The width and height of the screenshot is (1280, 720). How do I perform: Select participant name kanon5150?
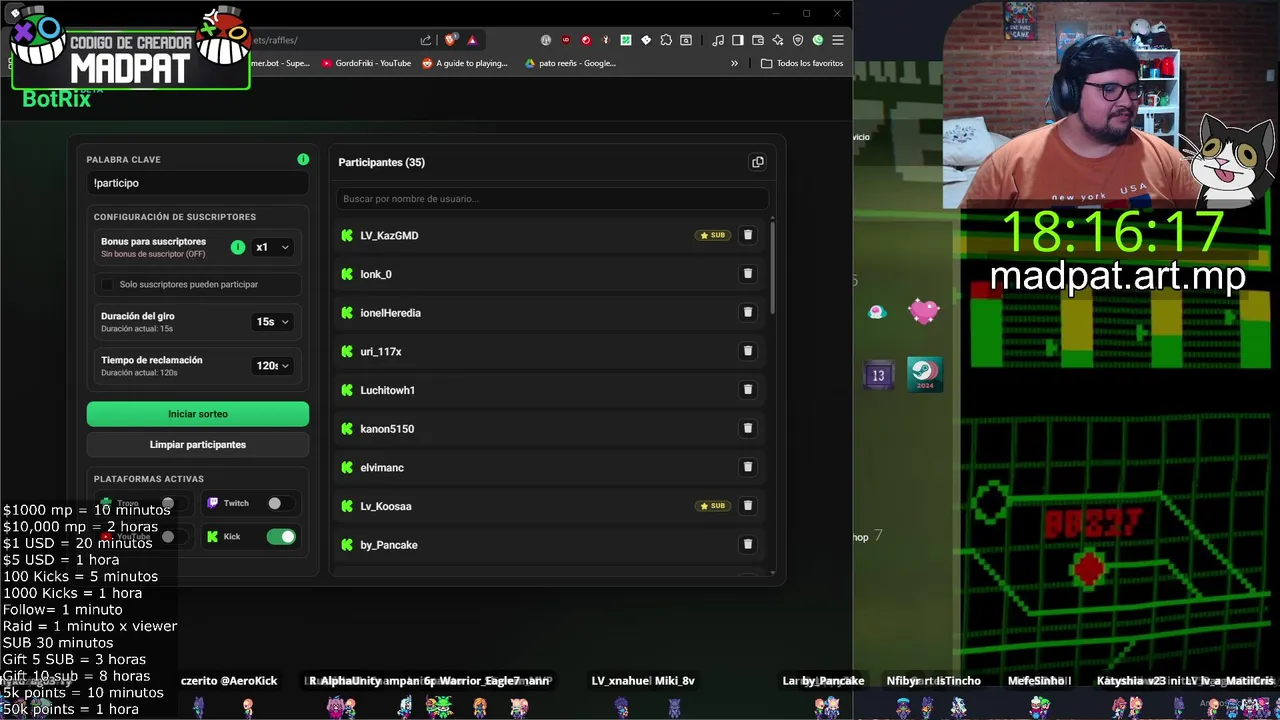[387, 429]
